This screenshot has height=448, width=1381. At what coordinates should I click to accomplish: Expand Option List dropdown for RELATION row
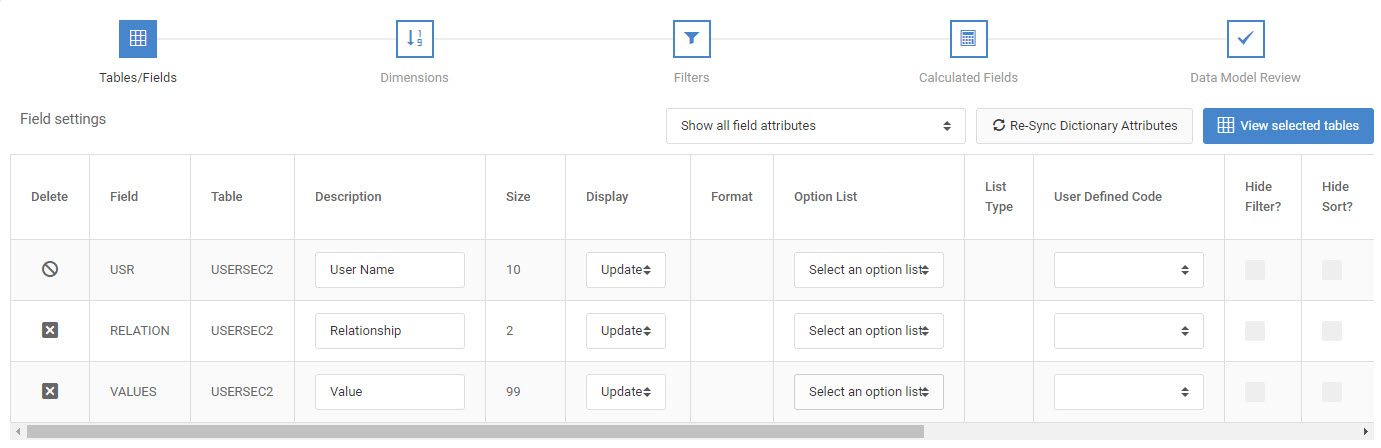pyautogui.click(x=869, y=331)
